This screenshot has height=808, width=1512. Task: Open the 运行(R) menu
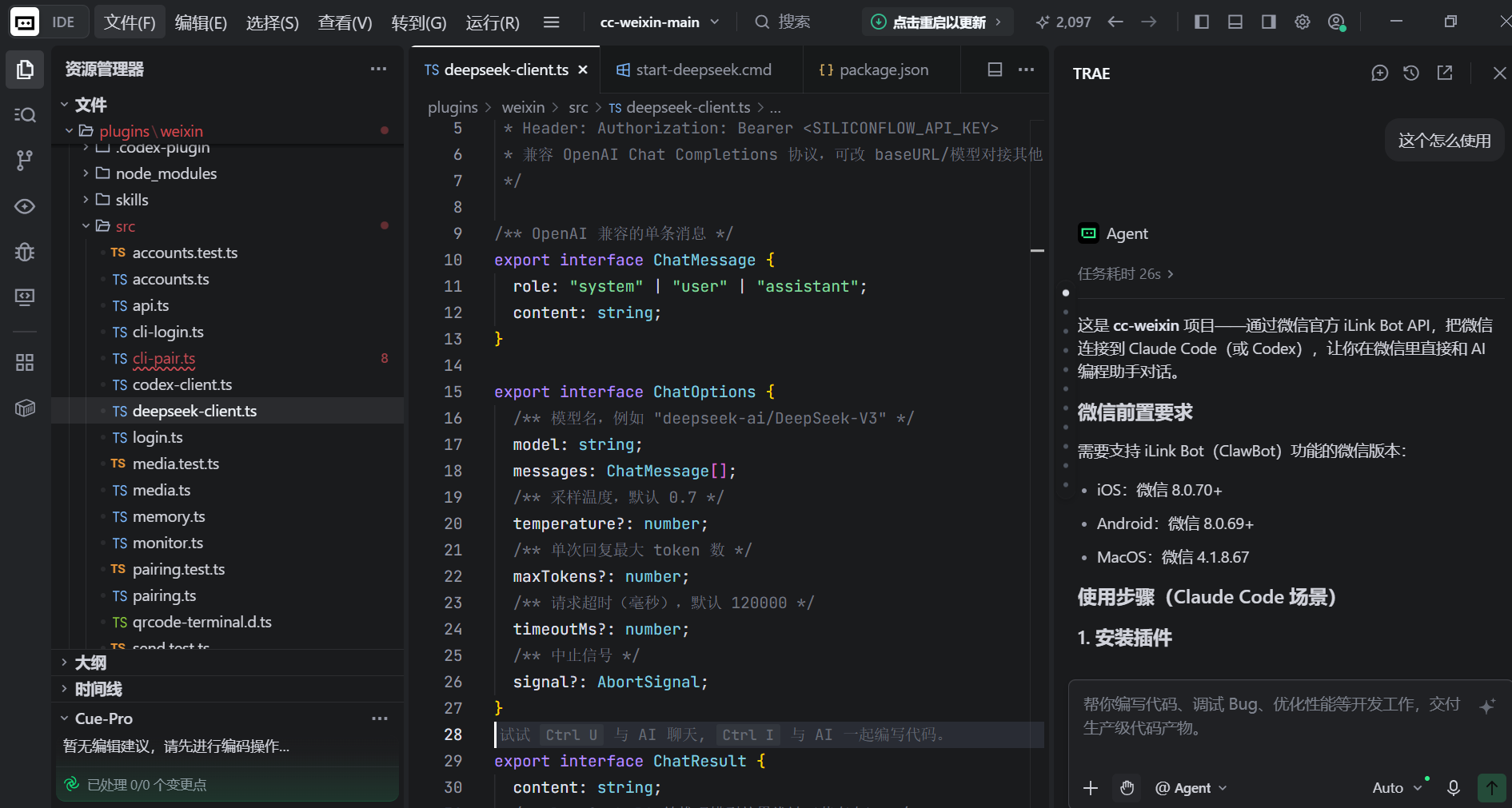click(x=493, y=22)
